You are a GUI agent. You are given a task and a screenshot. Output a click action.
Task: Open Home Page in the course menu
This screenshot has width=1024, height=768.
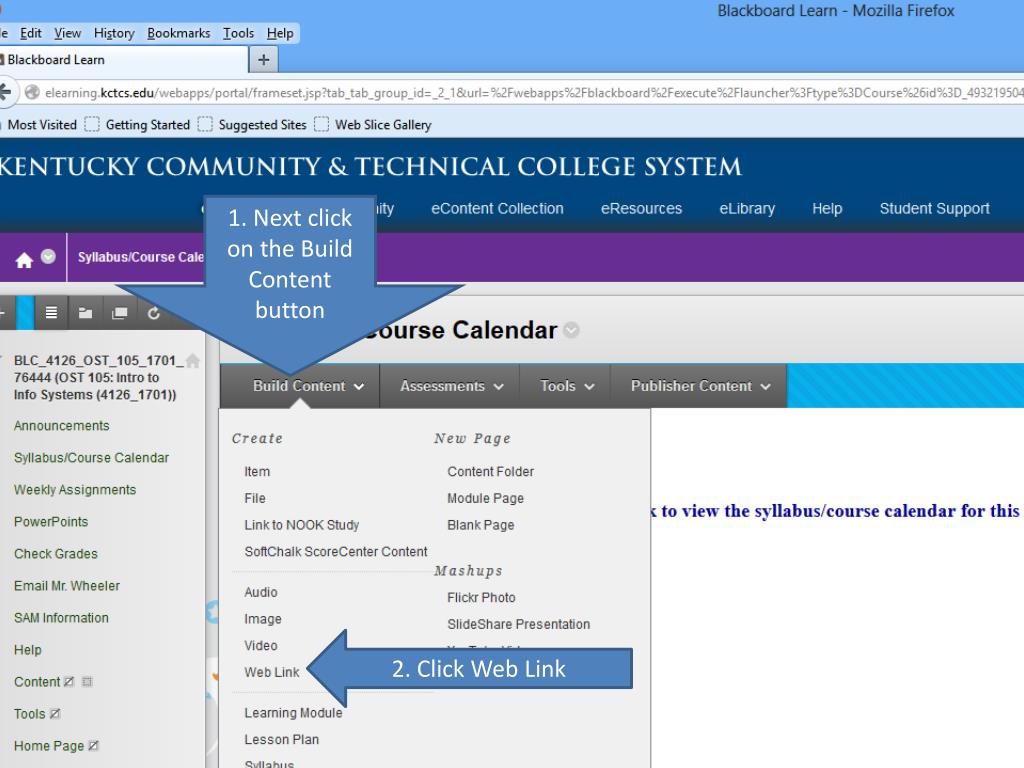pyautogui.click(x=49, y=746)
